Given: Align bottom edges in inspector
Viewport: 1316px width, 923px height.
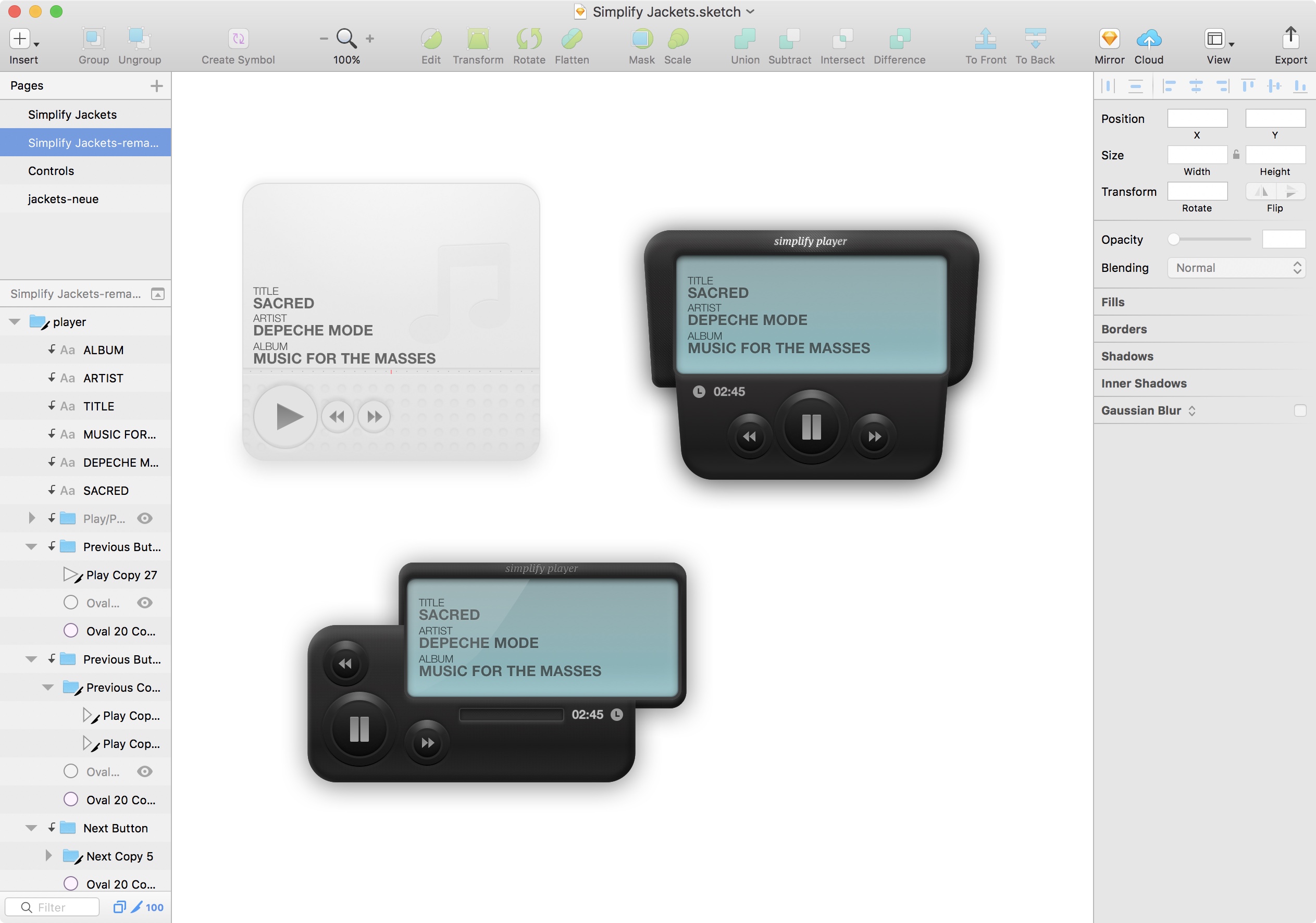Looking at the screenshot, I should 1300,86.
